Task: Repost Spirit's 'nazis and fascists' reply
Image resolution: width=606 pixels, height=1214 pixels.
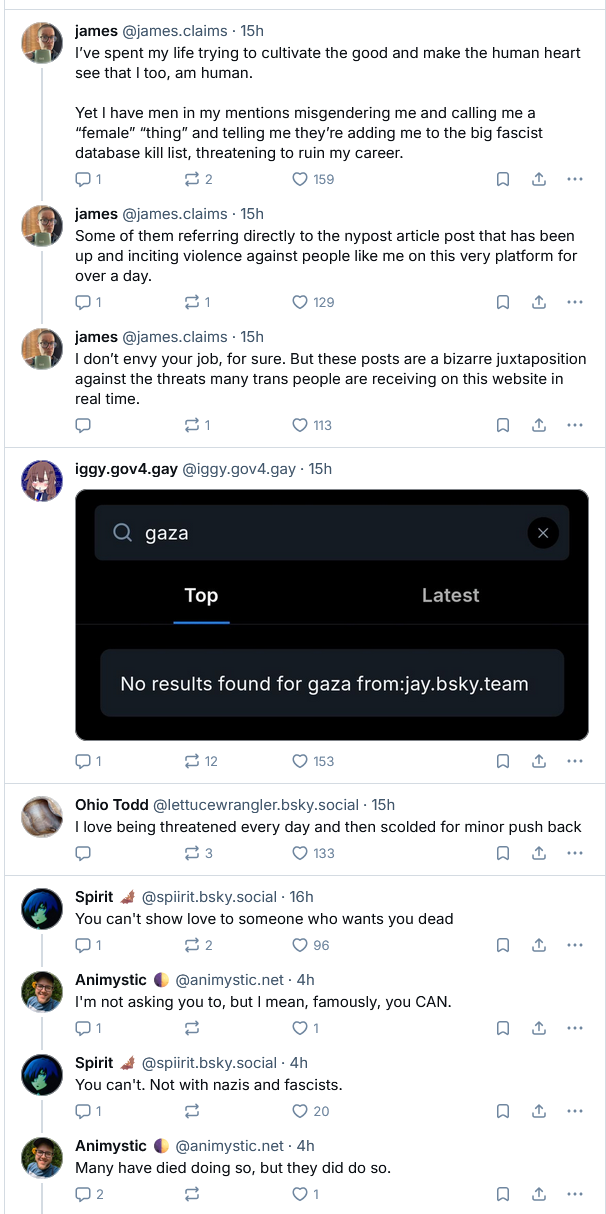Action: 192,1111
